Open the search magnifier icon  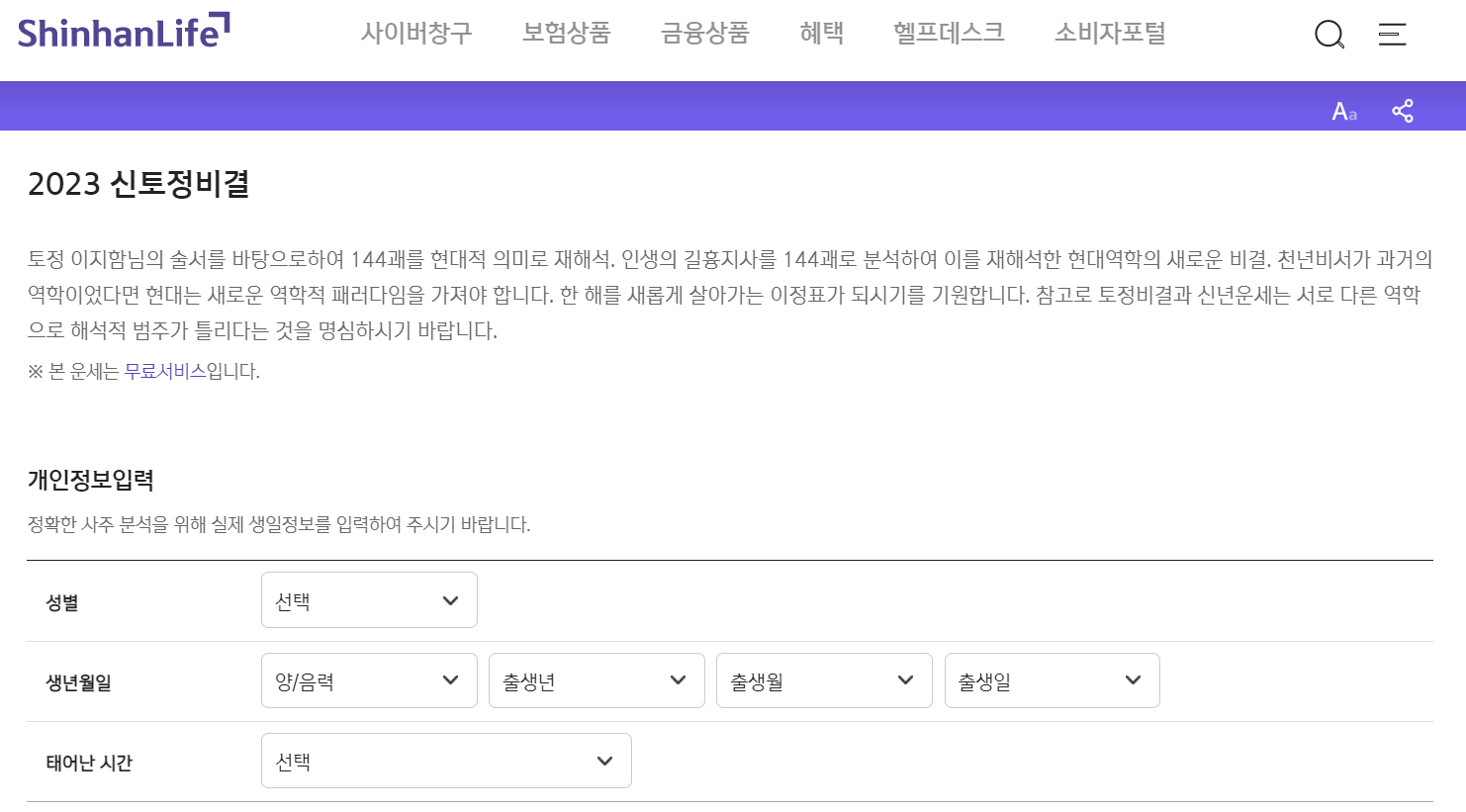1329,34
